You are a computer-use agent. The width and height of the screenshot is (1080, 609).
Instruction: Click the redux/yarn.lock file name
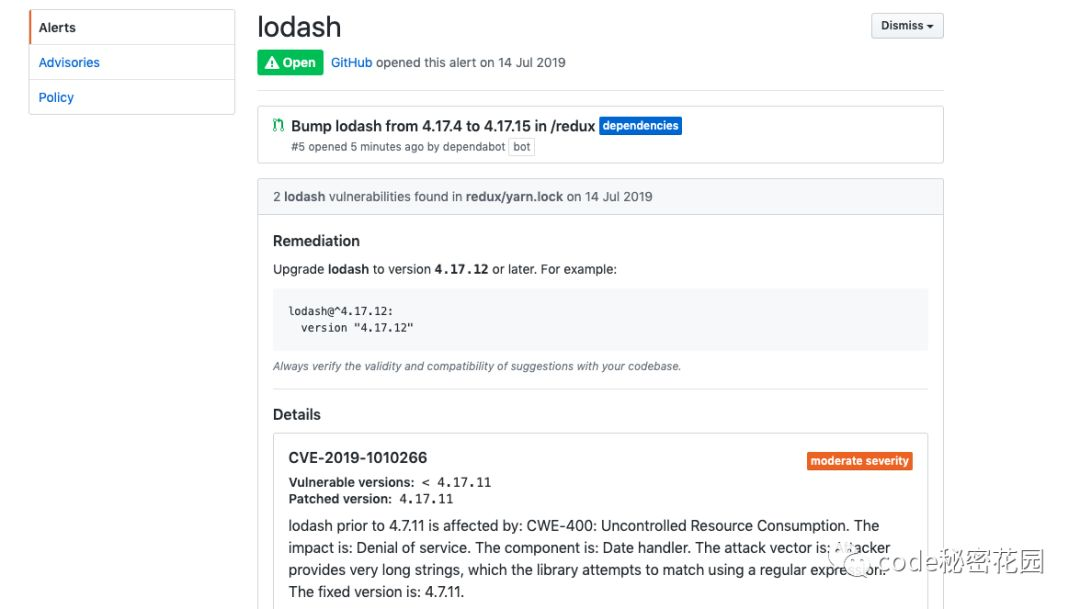[514, 196]
